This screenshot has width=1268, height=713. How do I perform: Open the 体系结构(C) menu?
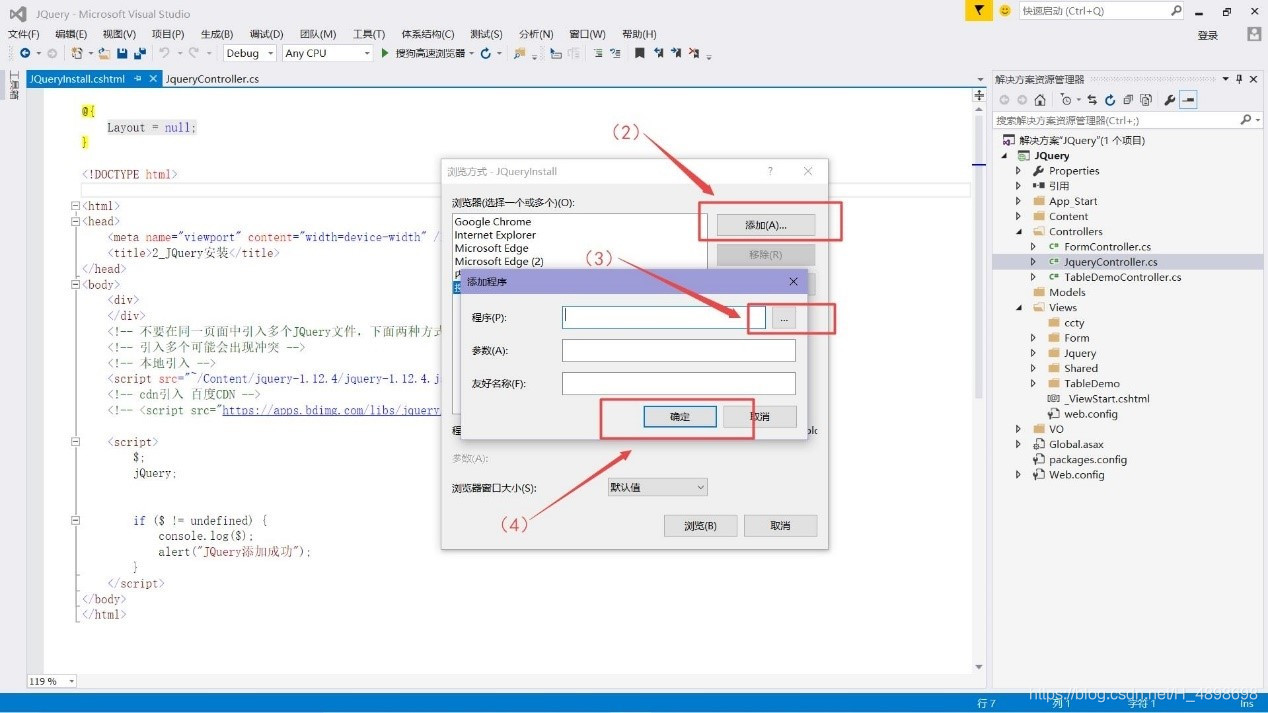427,34
